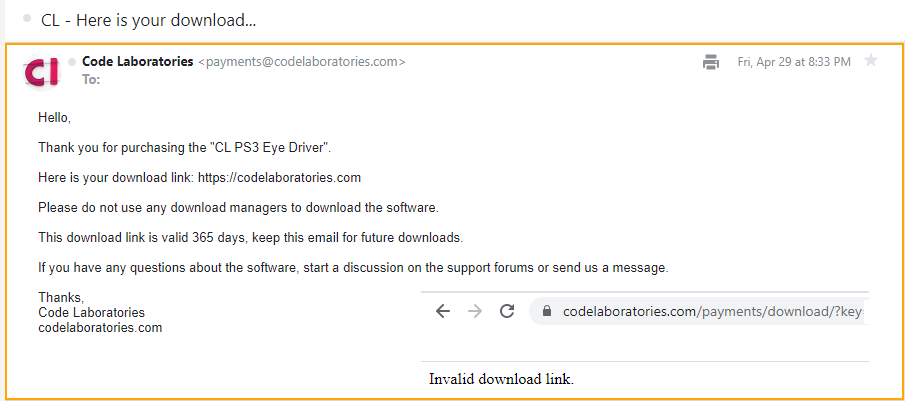This screenshot has height=401, width=905.
Task: Click the padlock icon in the address bar
Action: (x=547, y=312)
